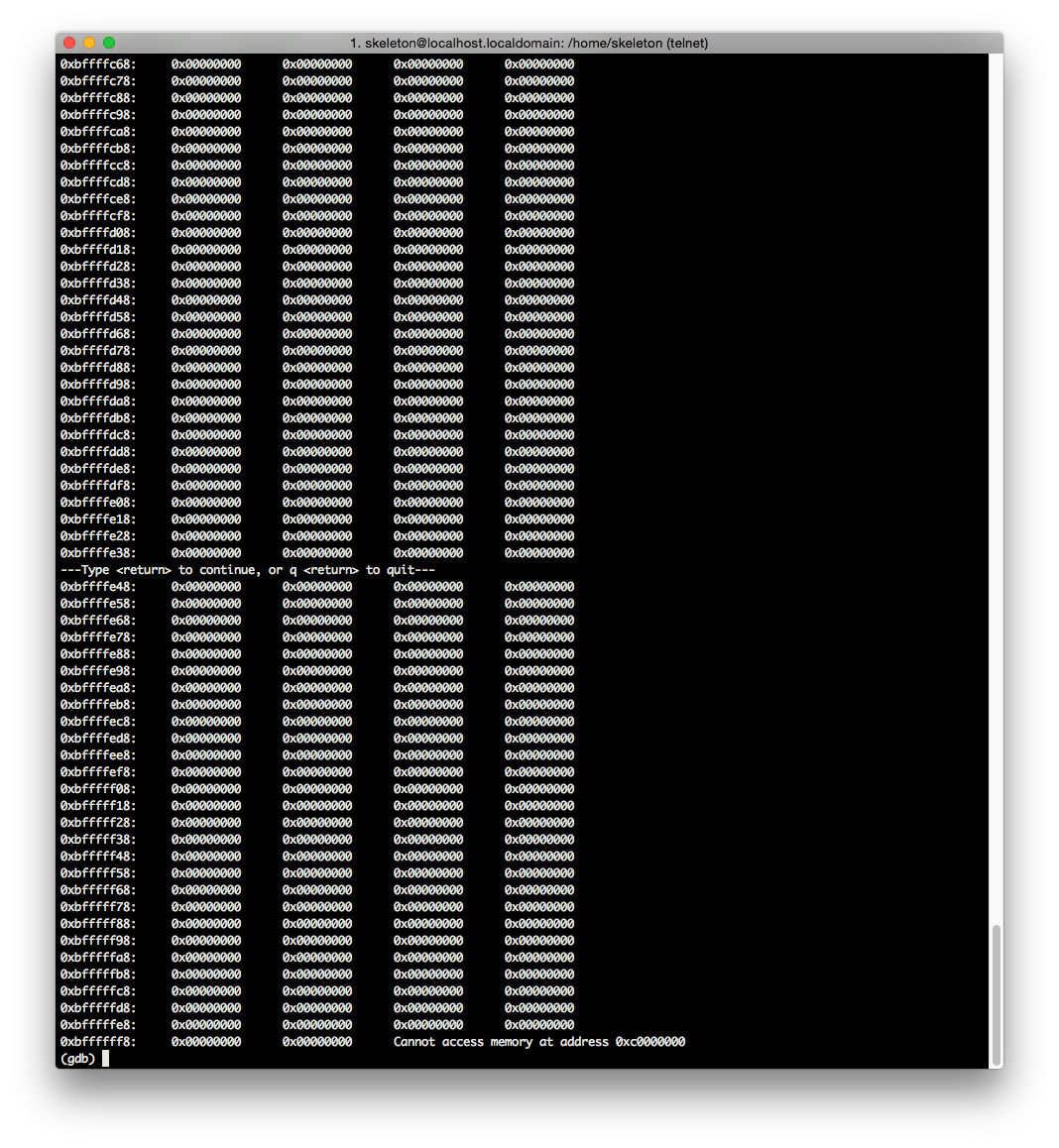Click address label 0xbffffdd8:

point(98,452)
